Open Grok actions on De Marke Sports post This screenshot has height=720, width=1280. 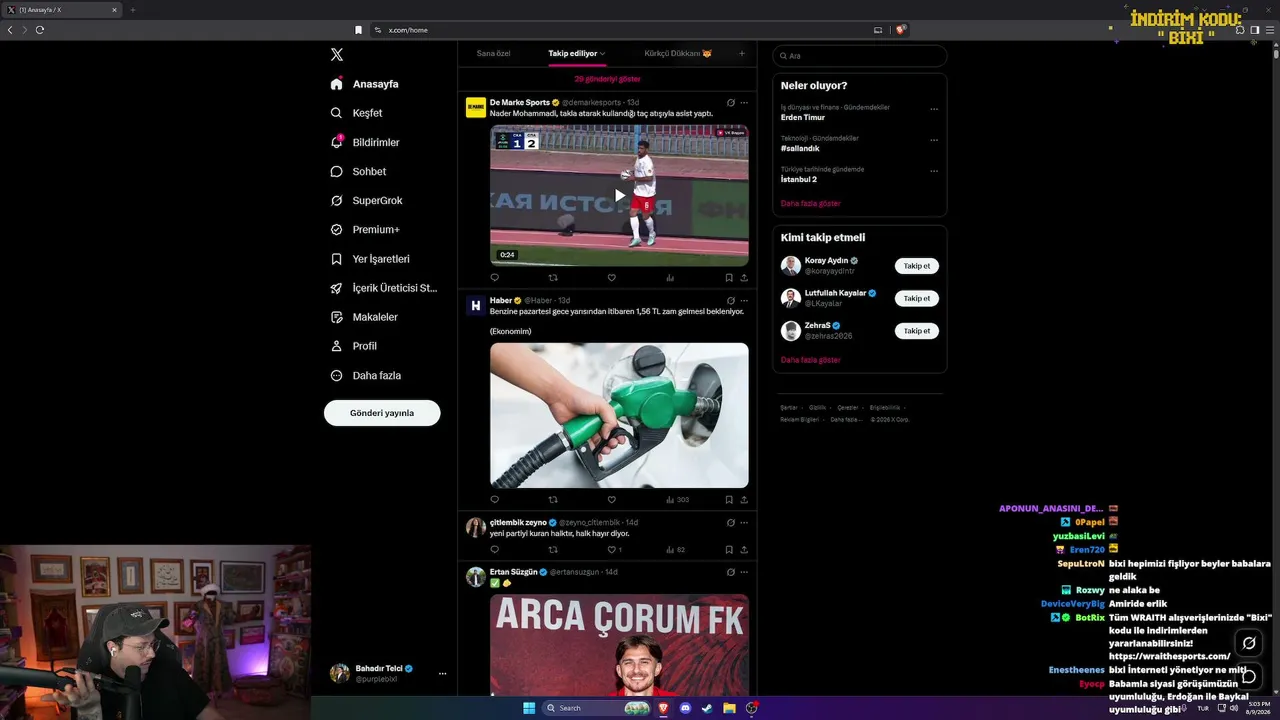tap(731, 102)
